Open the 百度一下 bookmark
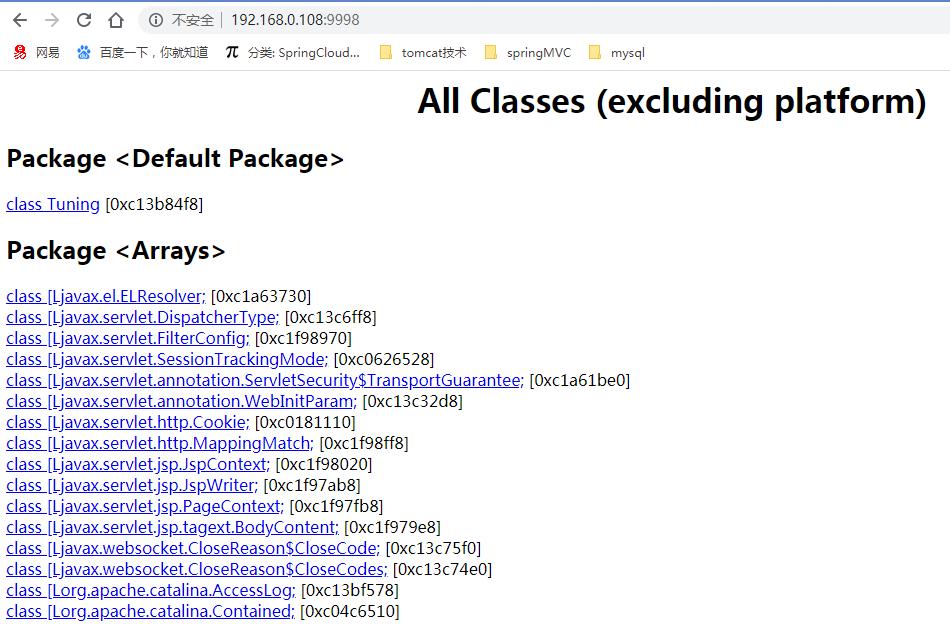This screenshot has width=950, height=624. [142, 53]
